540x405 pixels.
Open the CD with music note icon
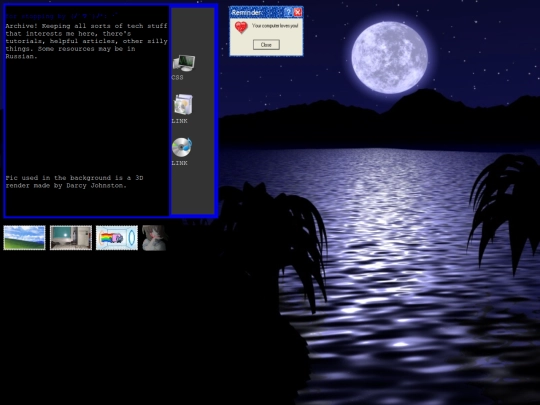click(x=182, y=147)
